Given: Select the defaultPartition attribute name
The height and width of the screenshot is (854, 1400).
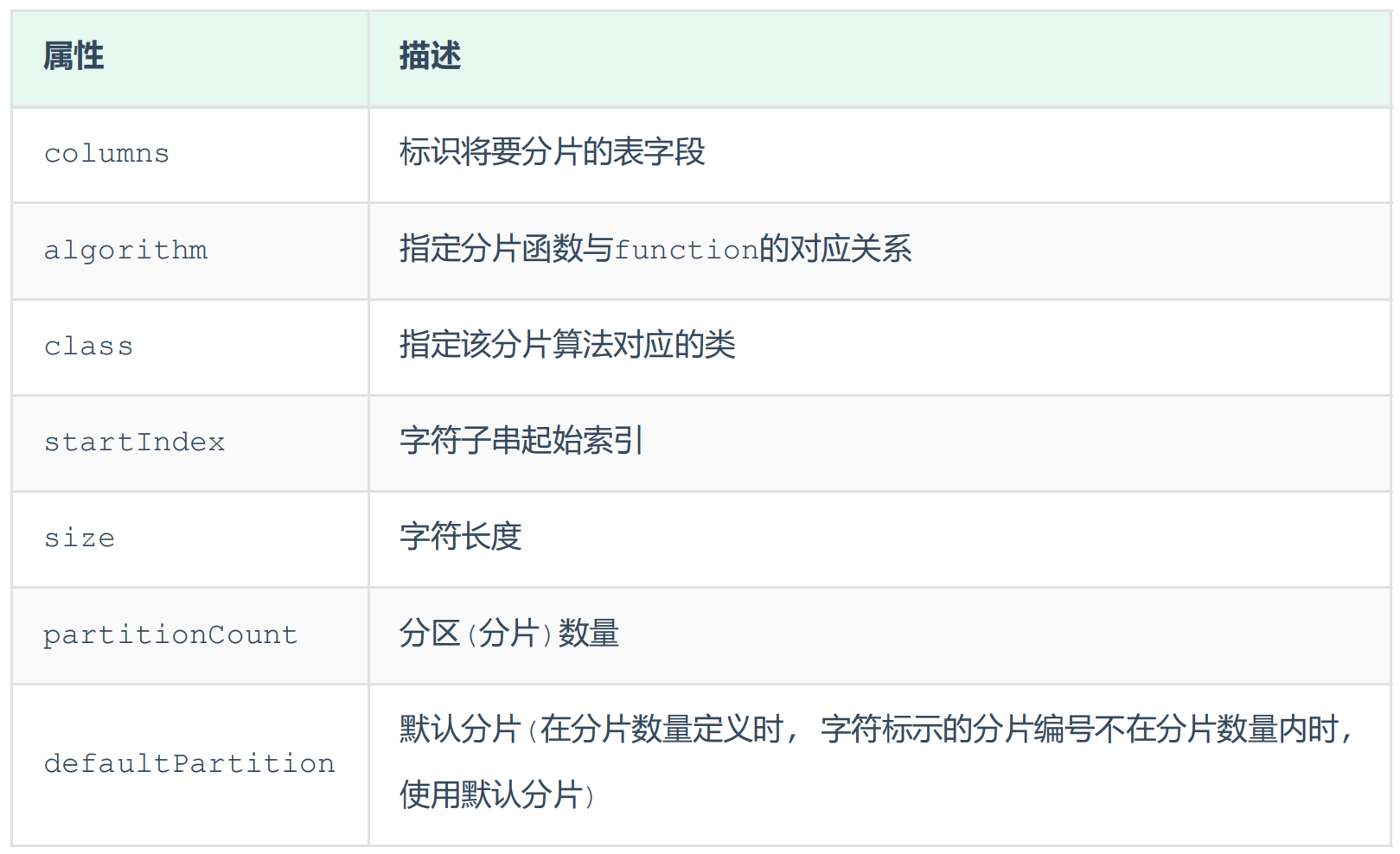Looking at the screenshot, I should click(x=189, y=763).
